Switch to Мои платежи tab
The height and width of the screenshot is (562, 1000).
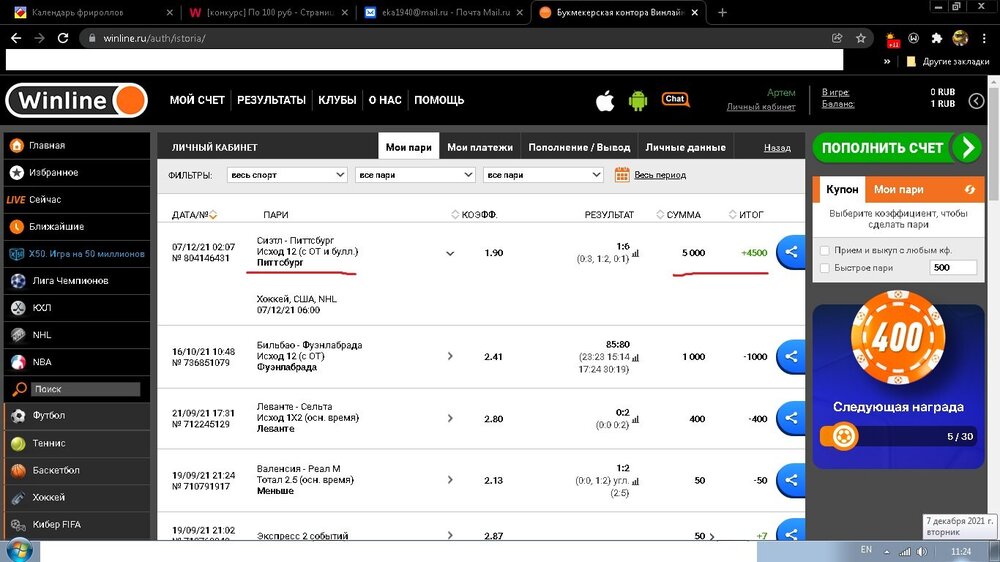(x=480, y=147)
